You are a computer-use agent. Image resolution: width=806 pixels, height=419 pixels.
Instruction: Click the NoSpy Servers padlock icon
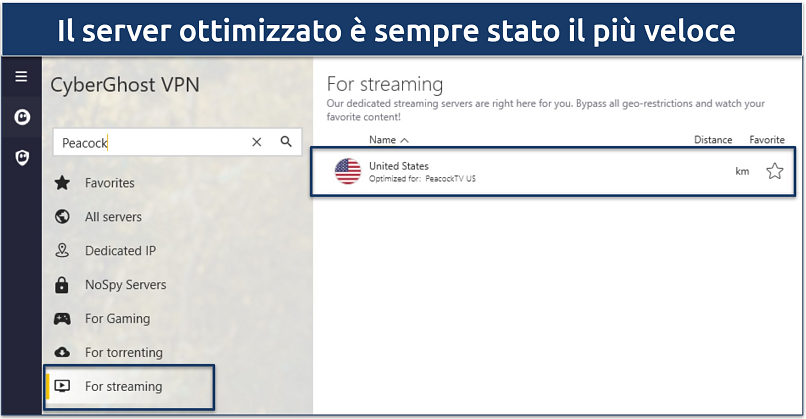pyautogui.click(x=62, y=284)
